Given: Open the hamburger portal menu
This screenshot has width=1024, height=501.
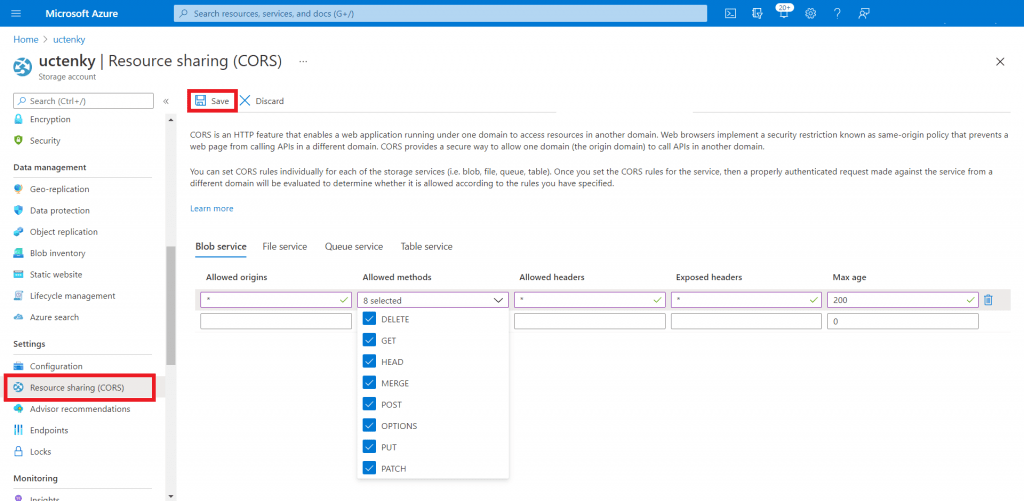Looking at the screenshot, I should pyautogui.click(x=15, y=13).
